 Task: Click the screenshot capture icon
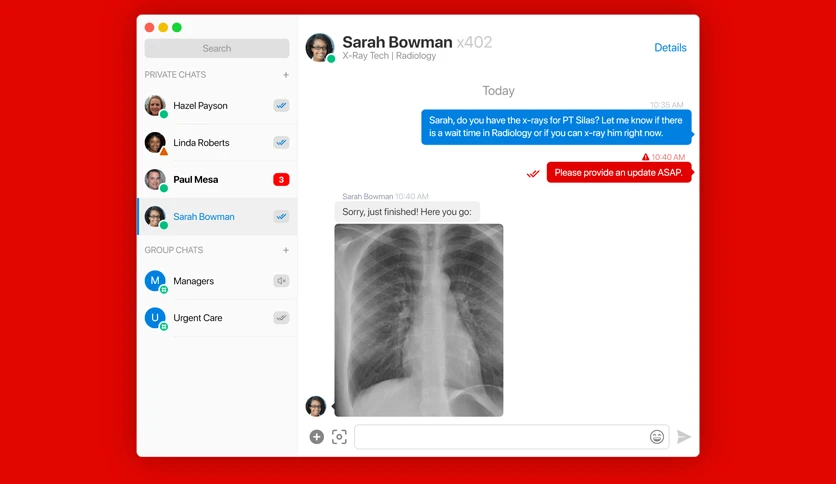tap(339, 437)
